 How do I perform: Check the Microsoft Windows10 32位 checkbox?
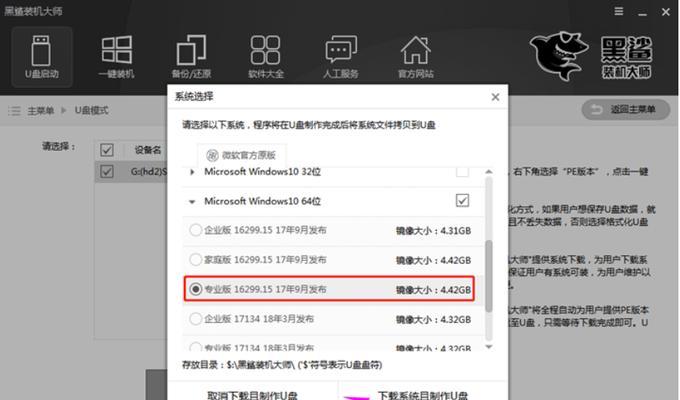tap(462, 172)
